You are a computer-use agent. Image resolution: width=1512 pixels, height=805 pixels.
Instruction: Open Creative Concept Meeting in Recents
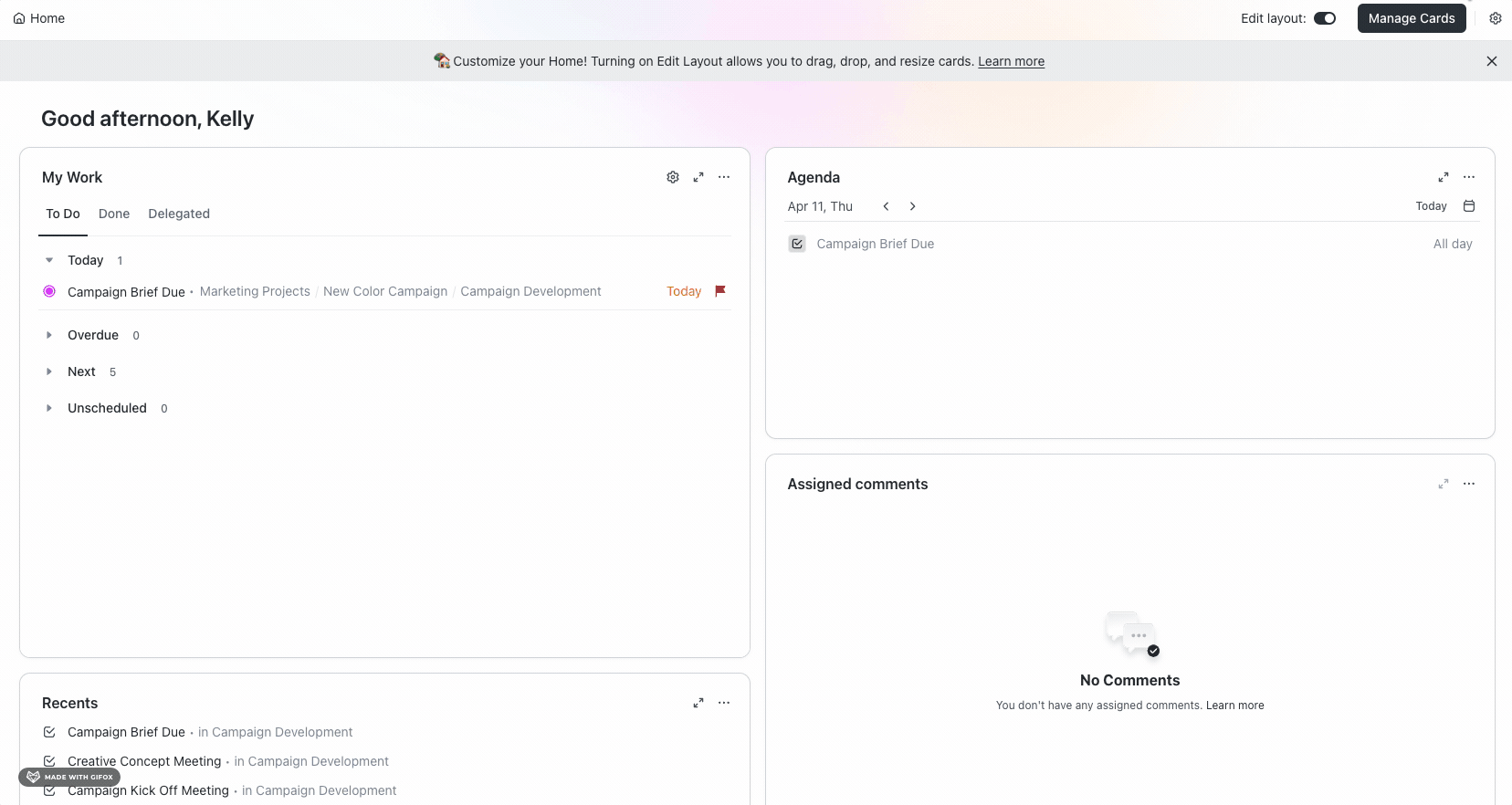144,761
